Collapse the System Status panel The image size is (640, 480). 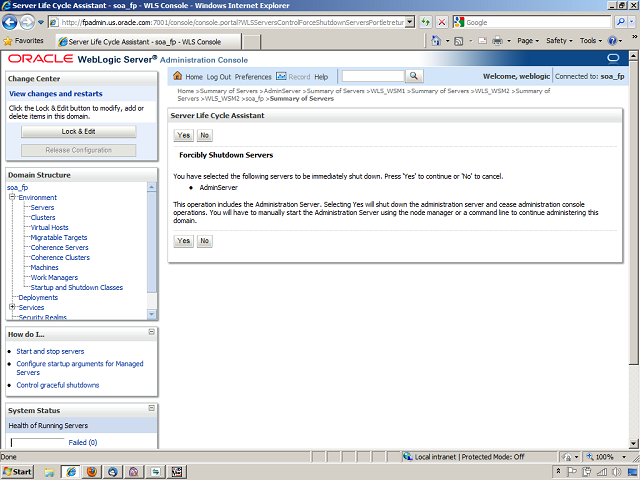coord(152,409)
